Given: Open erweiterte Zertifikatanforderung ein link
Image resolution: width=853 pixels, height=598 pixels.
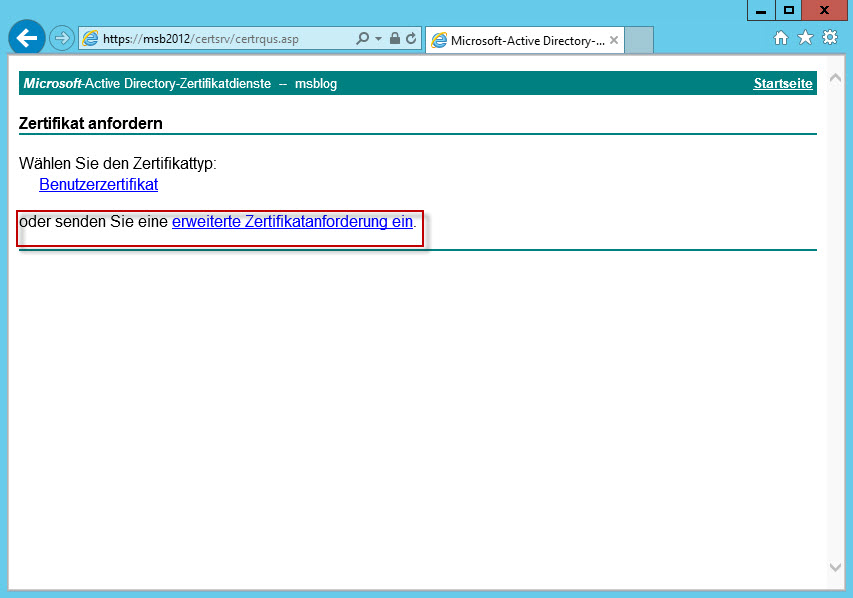Looking at the screenshot, I should point(292,221).
